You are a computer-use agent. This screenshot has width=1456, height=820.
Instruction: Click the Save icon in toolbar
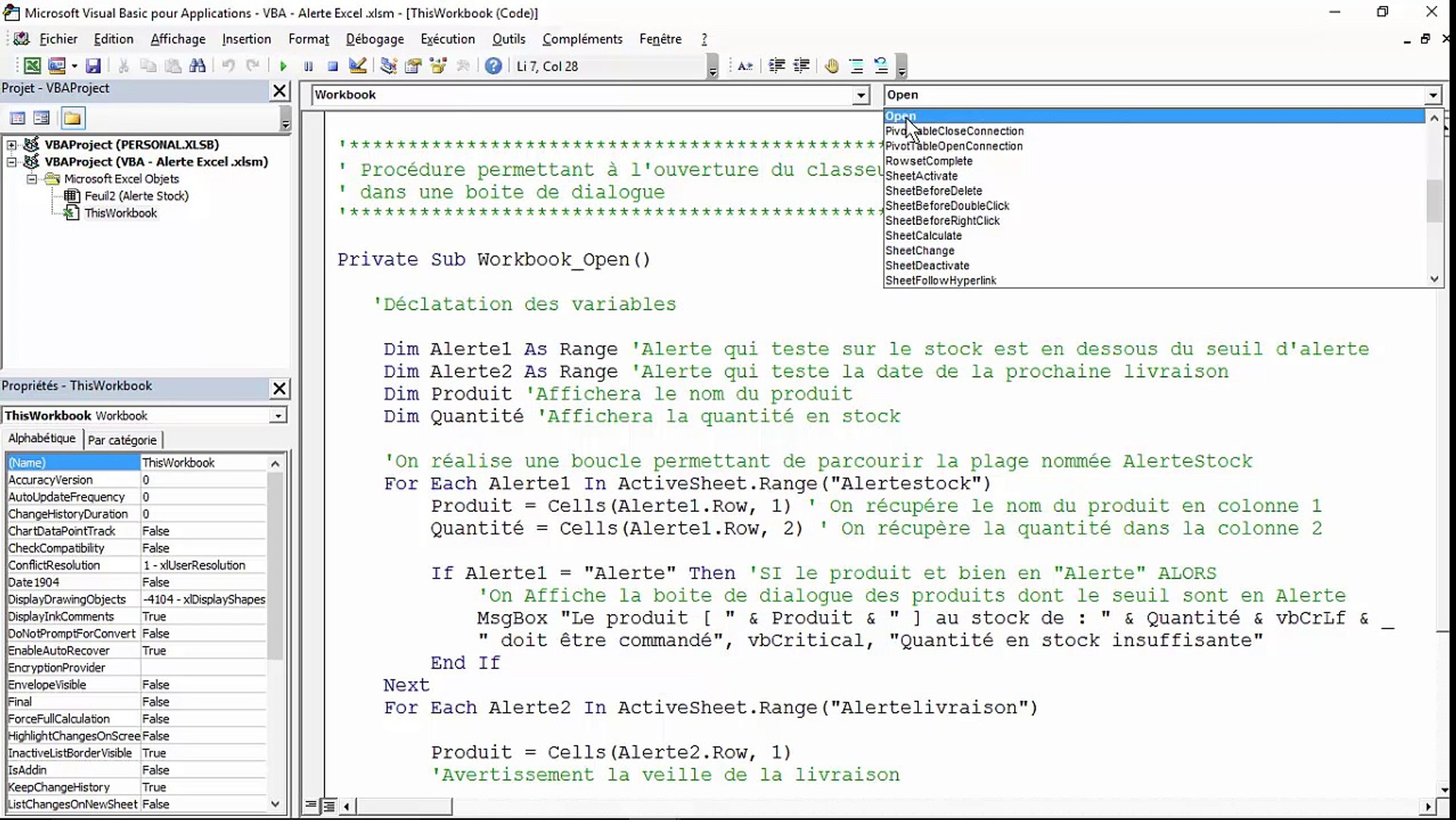pyautogui.click(x=93, y=66)
